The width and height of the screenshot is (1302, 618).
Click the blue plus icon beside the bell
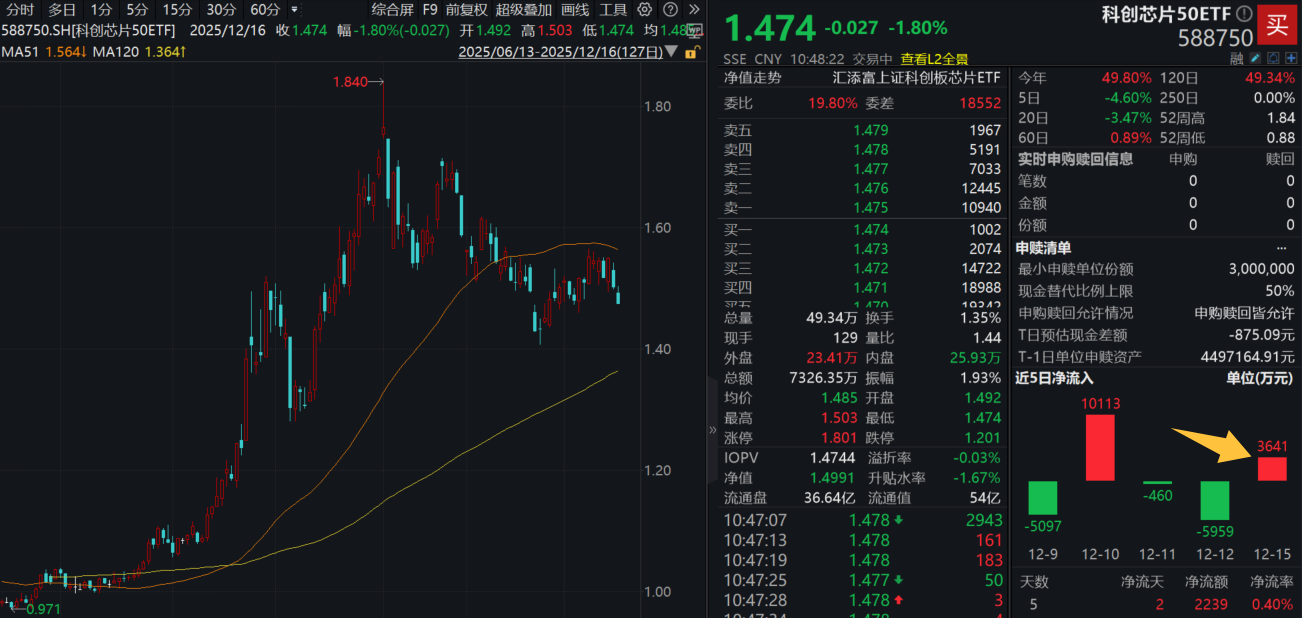coord(1290,58)
